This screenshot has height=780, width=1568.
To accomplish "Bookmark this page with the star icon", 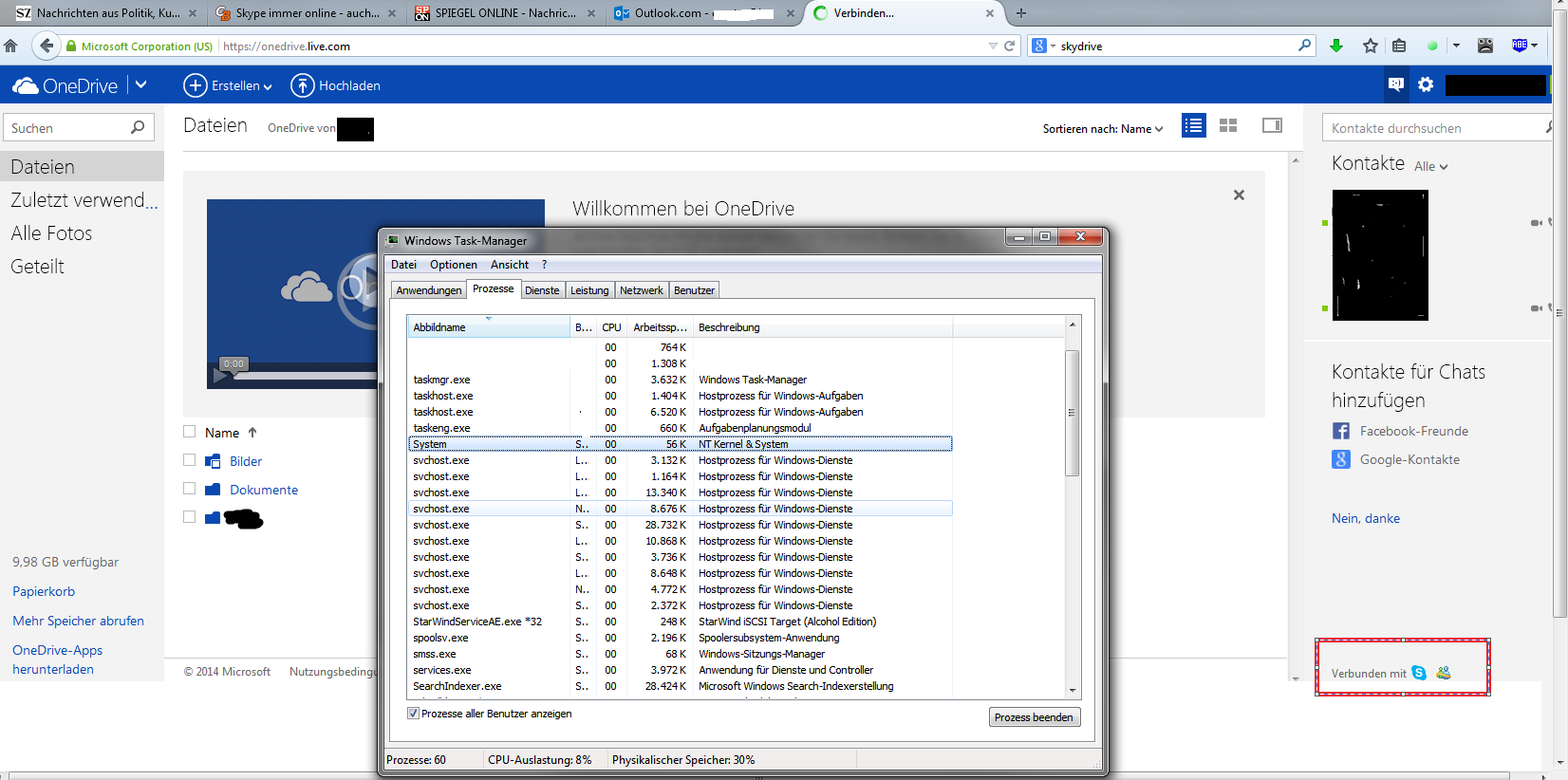I will click(x=1371, y=46).
